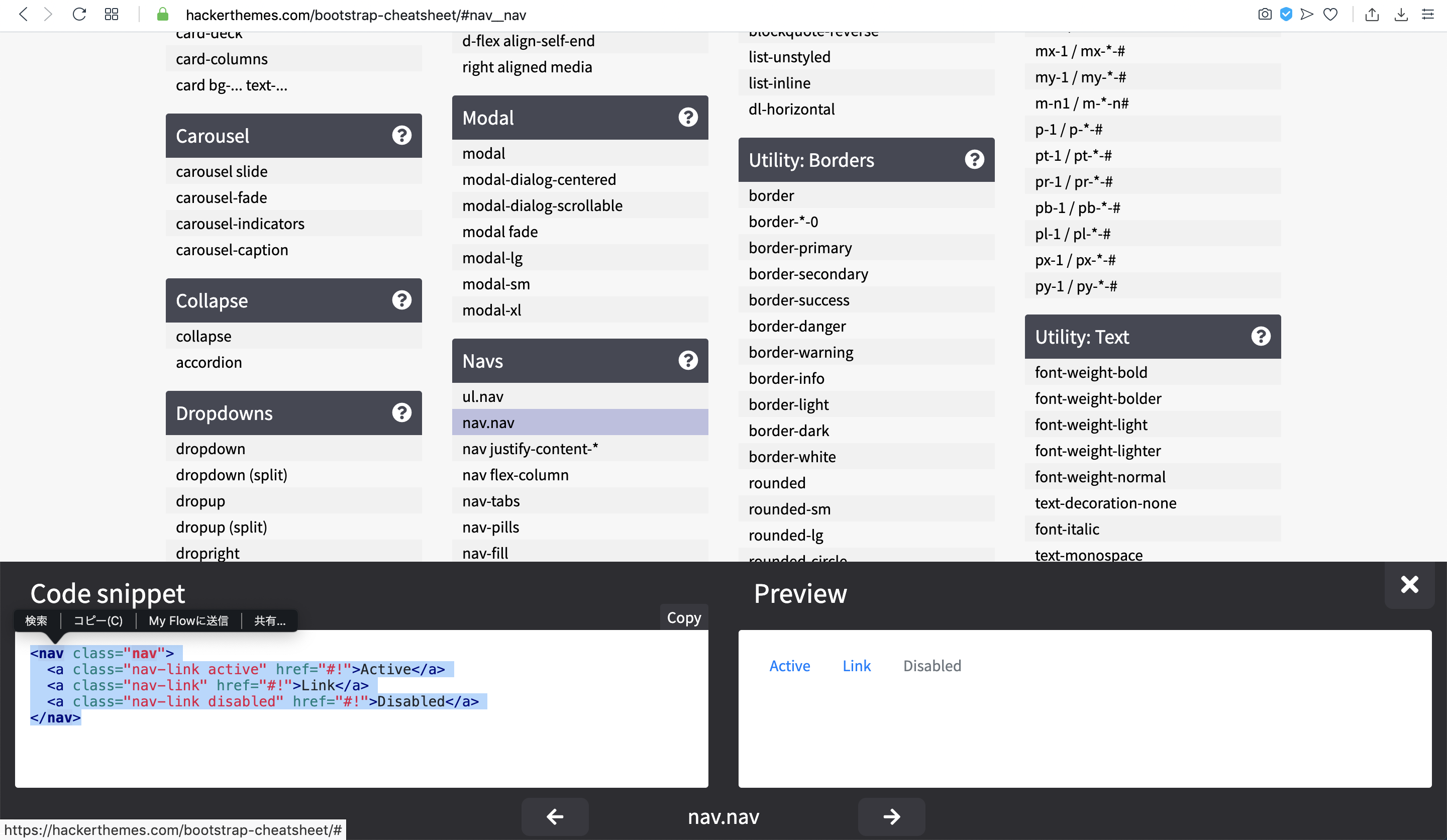Screen dimensions: 1447x840
Task: Open the browser downloads icon
Action: click(1401, 15)
